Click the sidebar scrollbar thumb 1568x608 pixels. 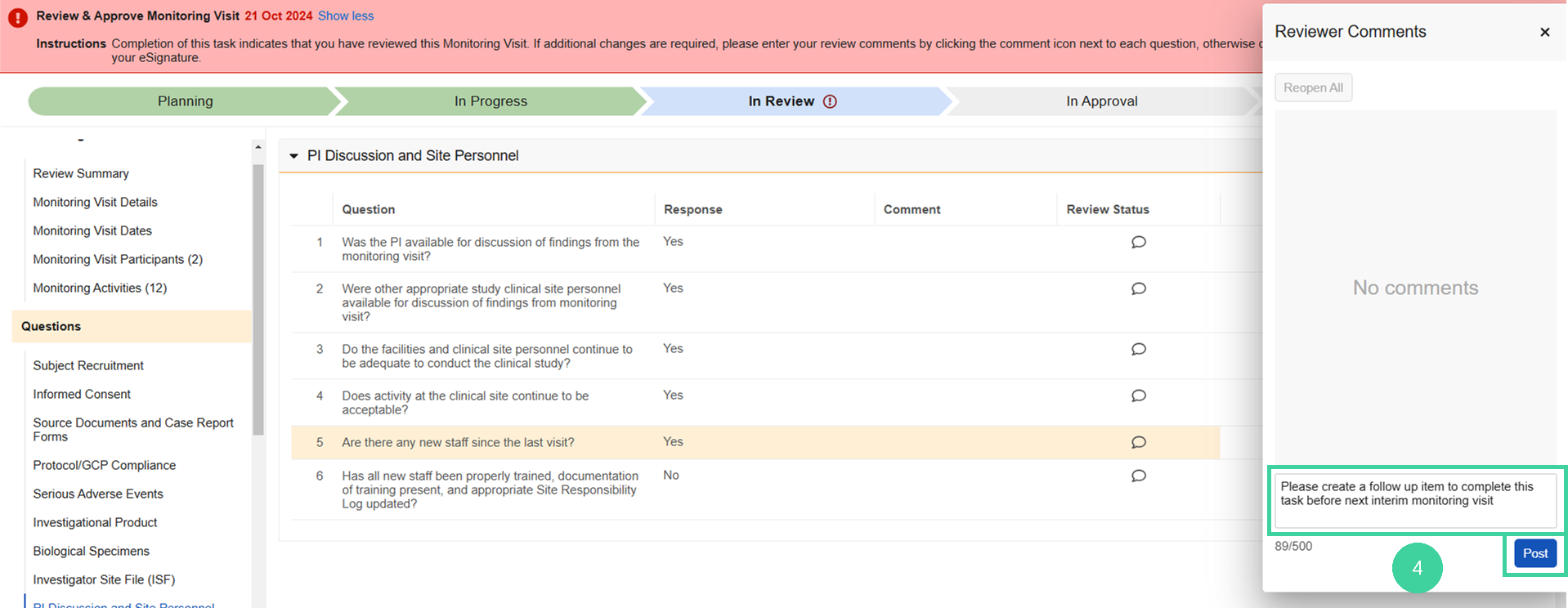click(x=258, y=300)
